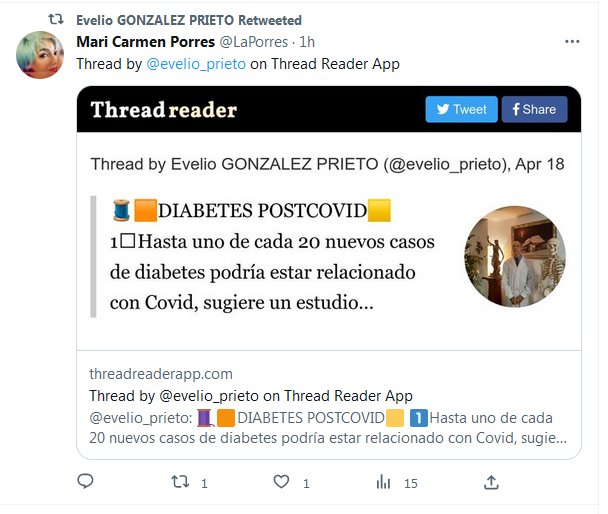Click the Mari Carmen Porres display name
Viewport: 608px width, 514px height.
coord(145,42)
